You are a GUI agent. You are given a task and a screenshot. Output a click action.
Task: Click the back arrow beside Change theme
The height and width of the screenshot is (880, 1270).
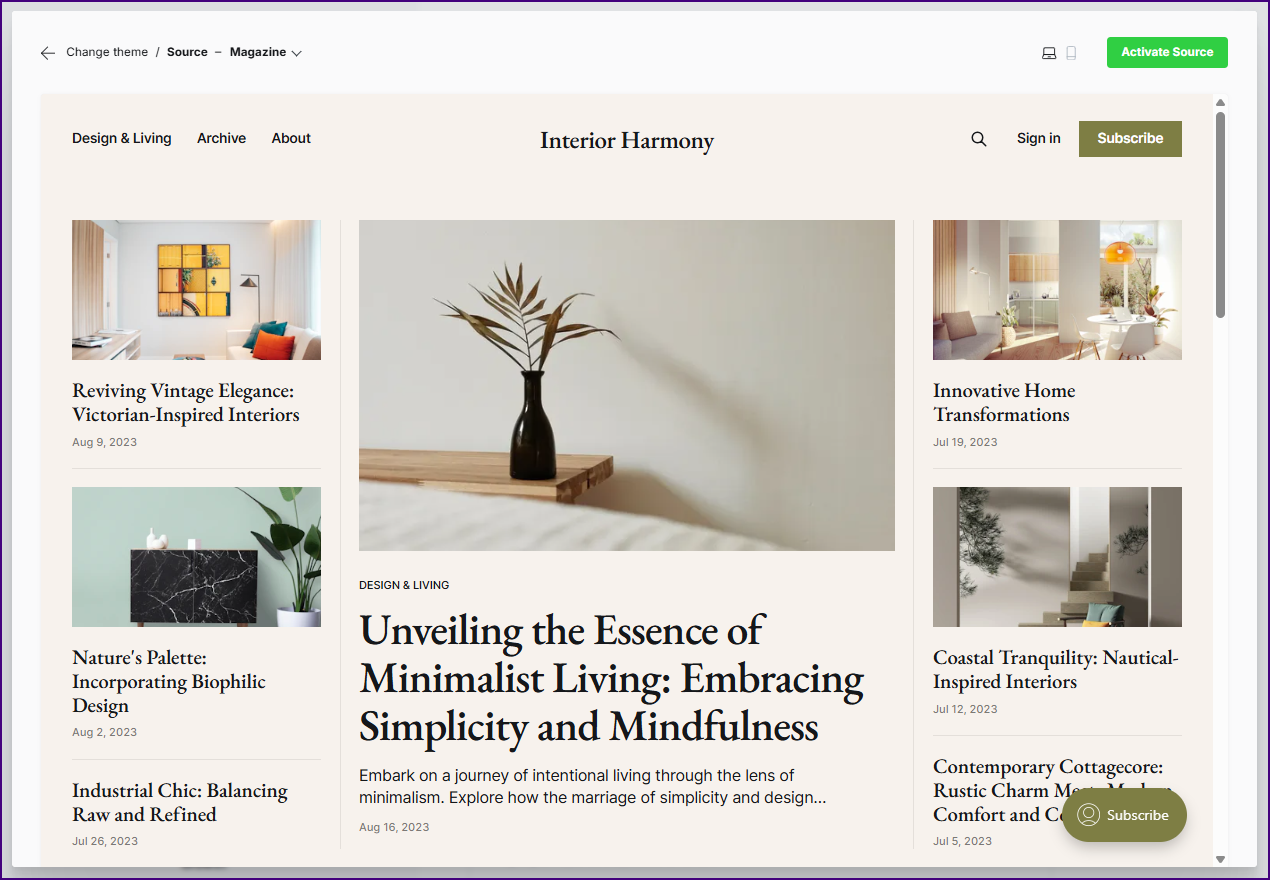(x=47, y=53)
